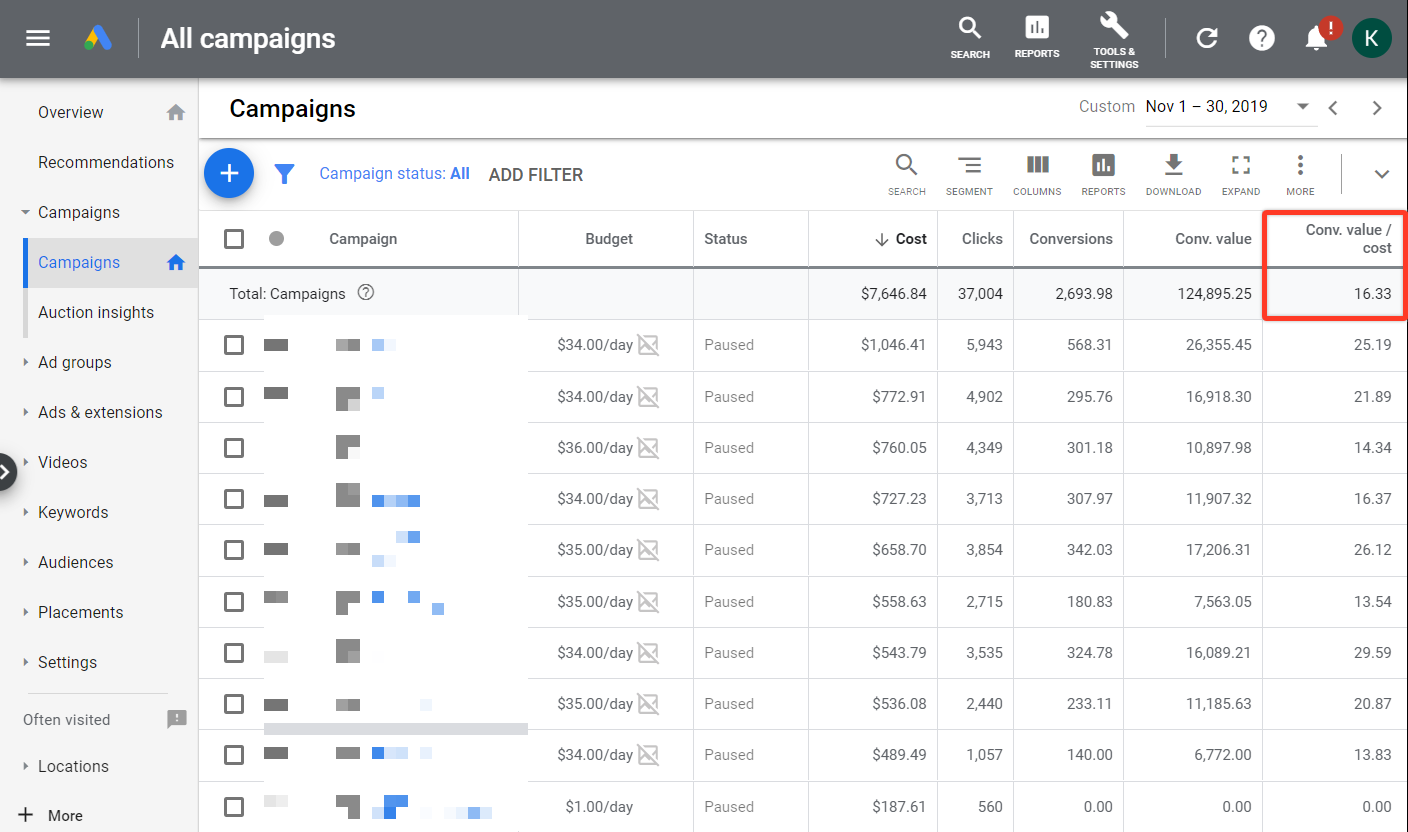Viewport: 1408px width, 832px height.
Task: Open feedback icon next to Often visited
Action: point(177,719)
